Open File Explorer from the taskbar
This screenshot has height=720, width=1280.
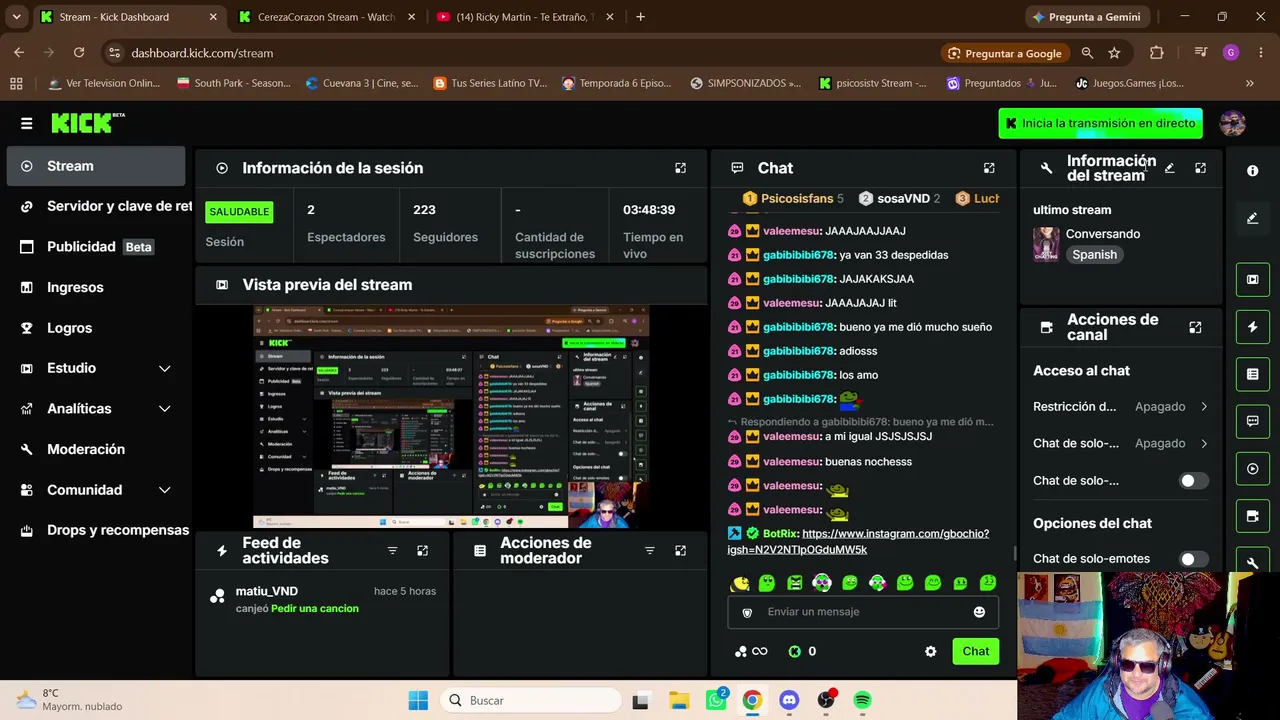[x=678, y=700]
